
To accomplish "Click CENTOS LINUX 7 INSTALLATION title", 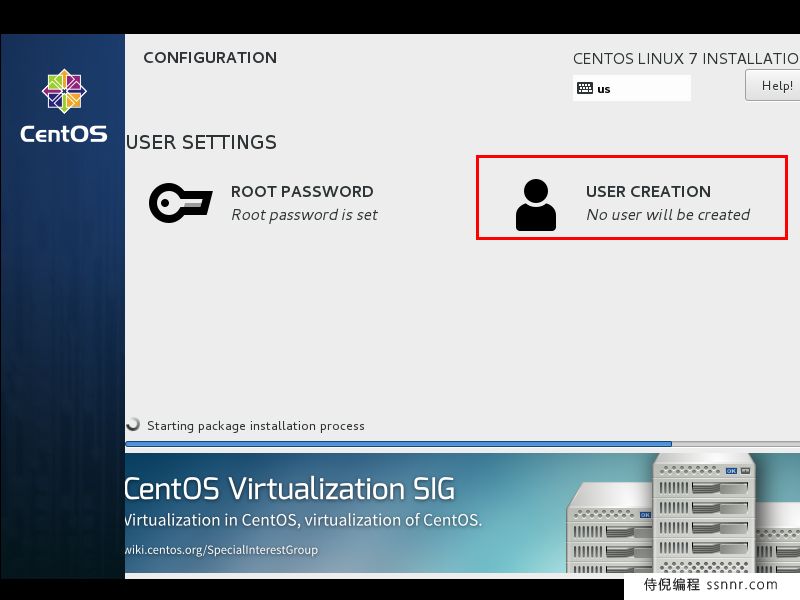I will (x=686, y=59).
